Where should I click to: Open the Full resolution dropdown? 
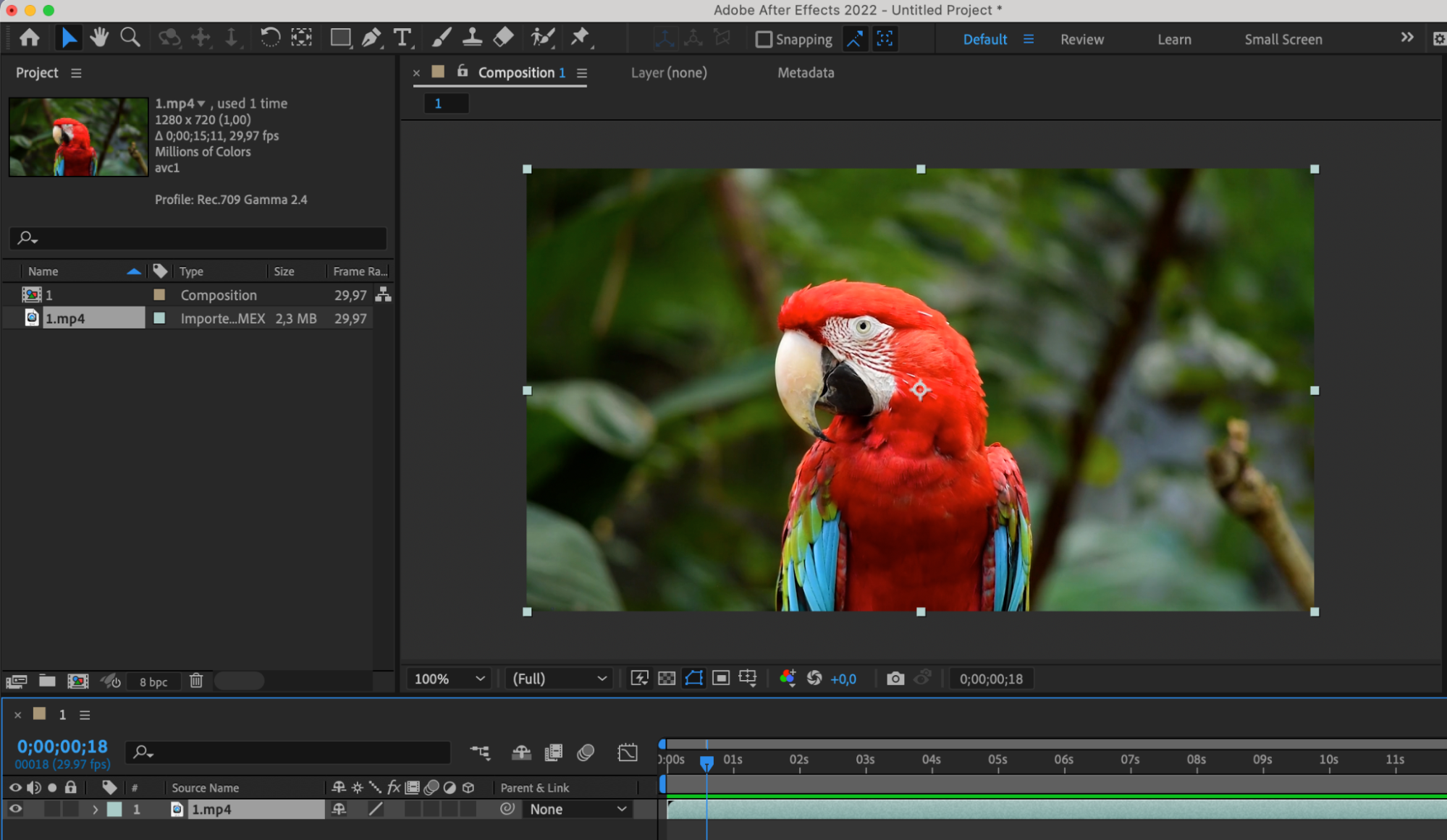click(x=559, y=679)
